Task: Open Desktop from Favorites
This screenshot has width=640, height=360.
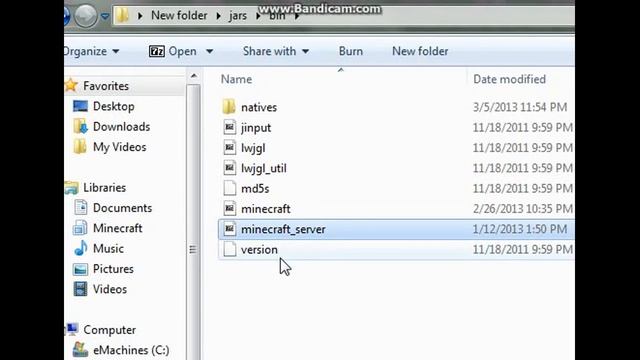Action: [113, 106]
